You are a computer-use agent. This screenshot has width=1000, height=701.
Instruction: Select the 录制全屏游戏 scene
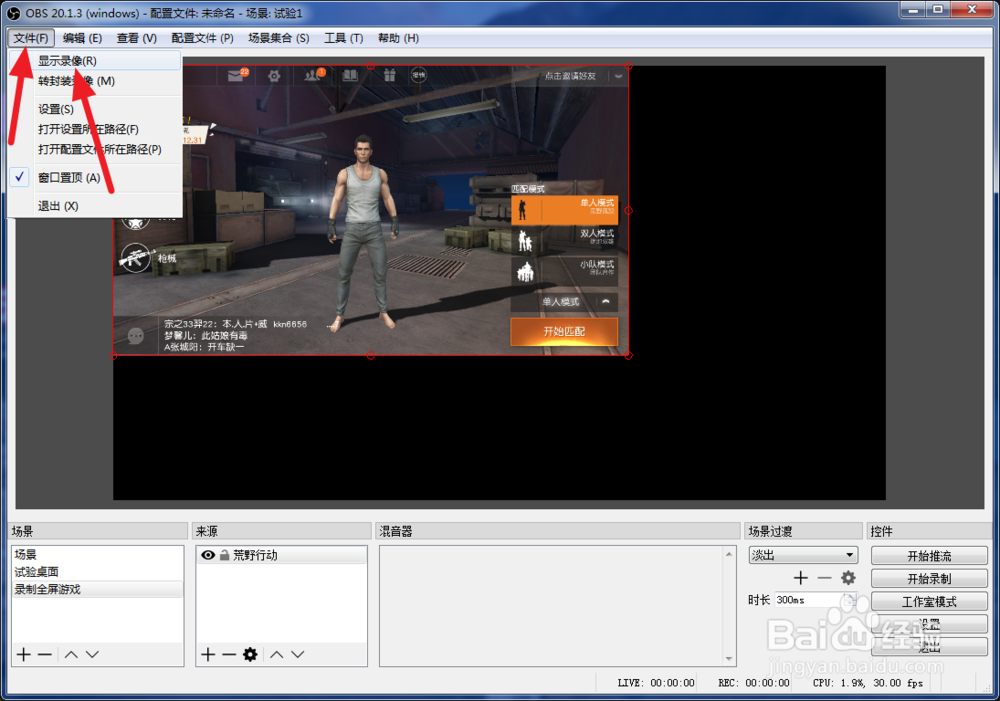pos(97,589)
